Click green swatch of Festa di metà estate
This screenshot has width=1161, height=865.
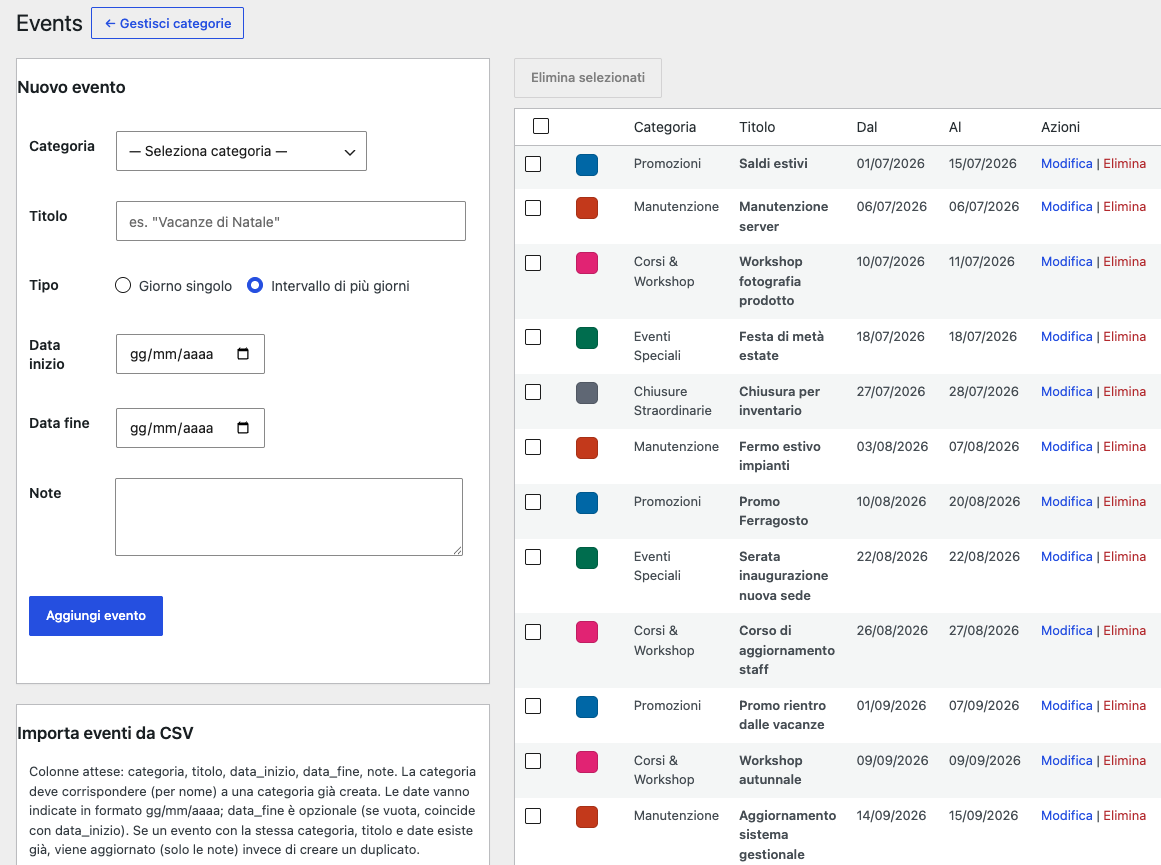587,338
